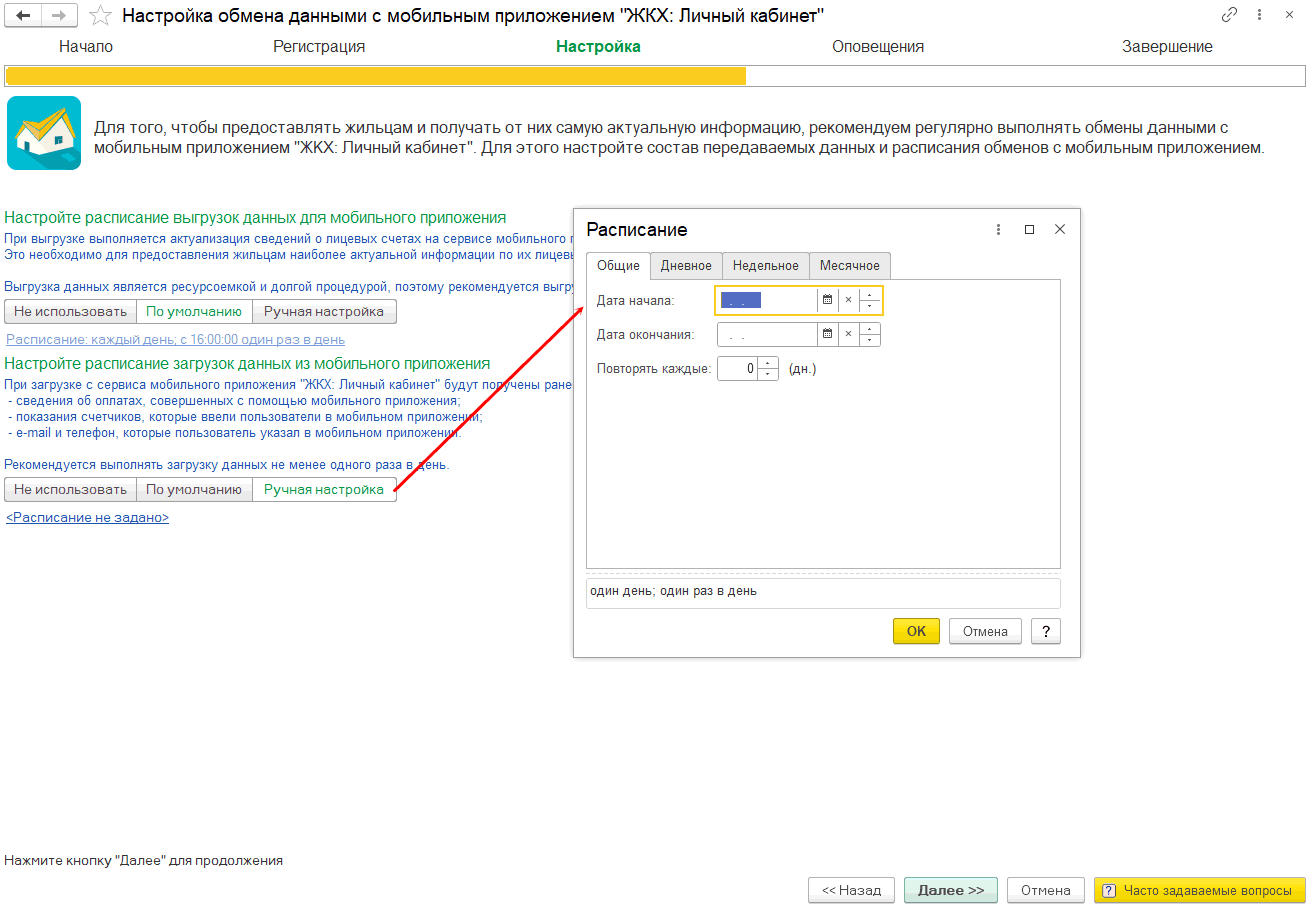The height and width of the screenshot is (908, 1310).
Task: Select По умолчанию for data download schedule
Action: point(194,489)
